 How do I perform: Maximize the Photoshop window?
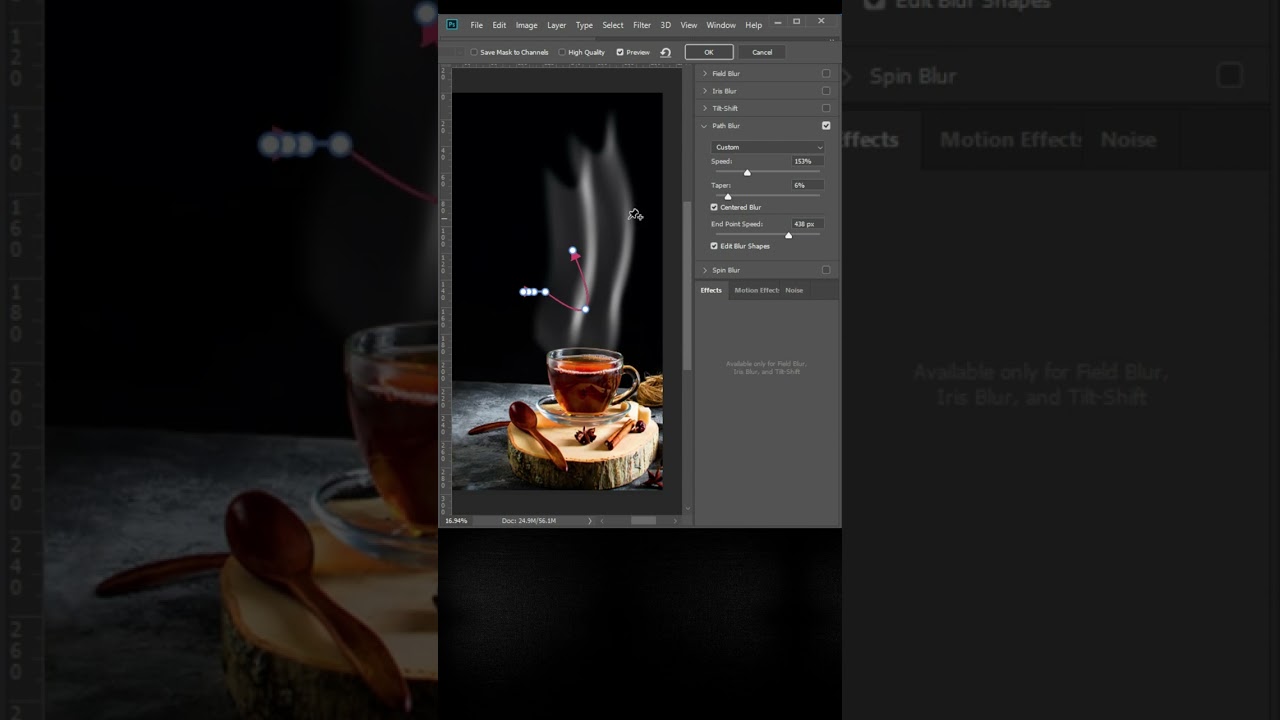(797, 21)
